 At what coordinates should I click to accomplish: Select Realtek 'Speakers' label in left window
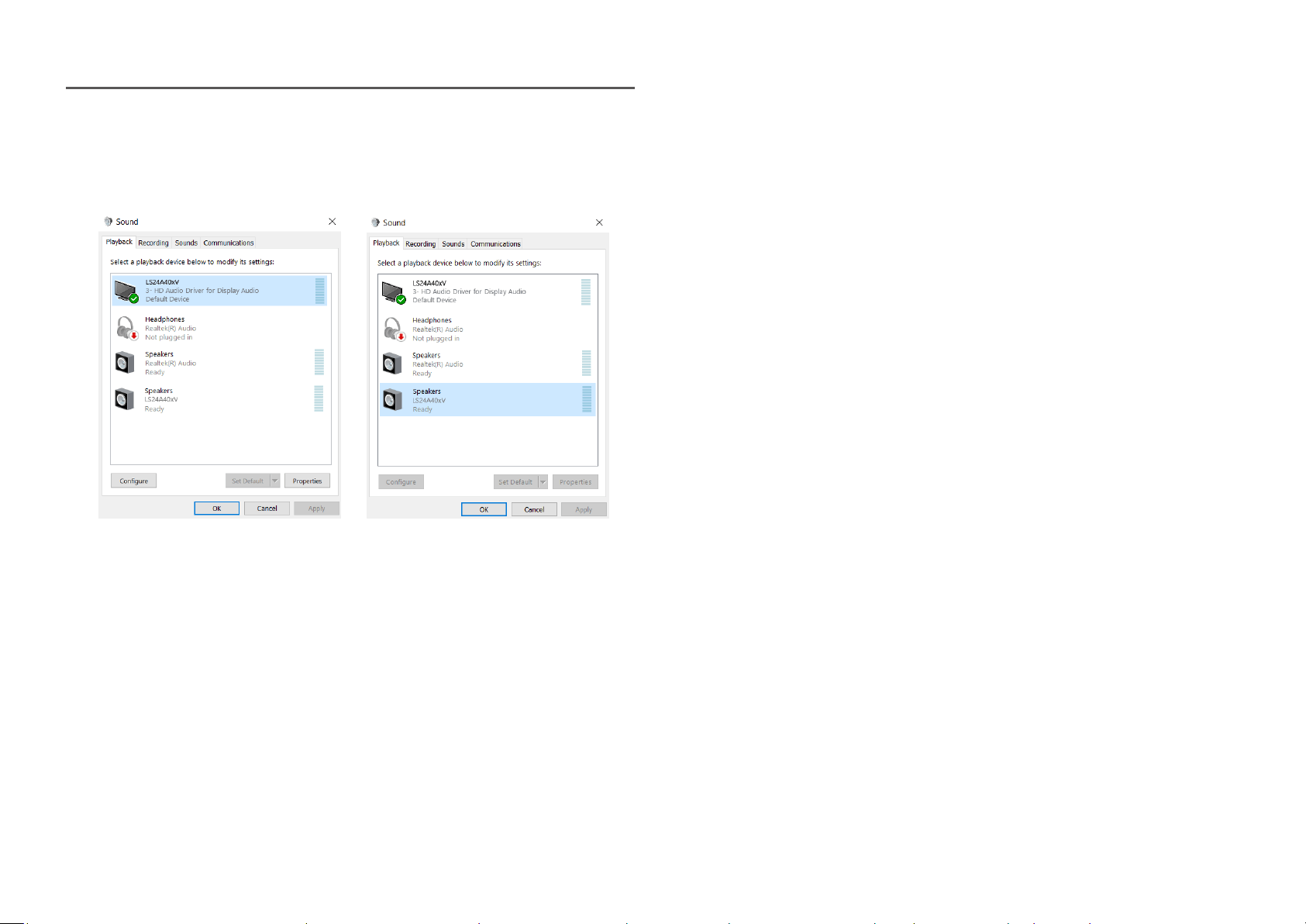(160, 354)
